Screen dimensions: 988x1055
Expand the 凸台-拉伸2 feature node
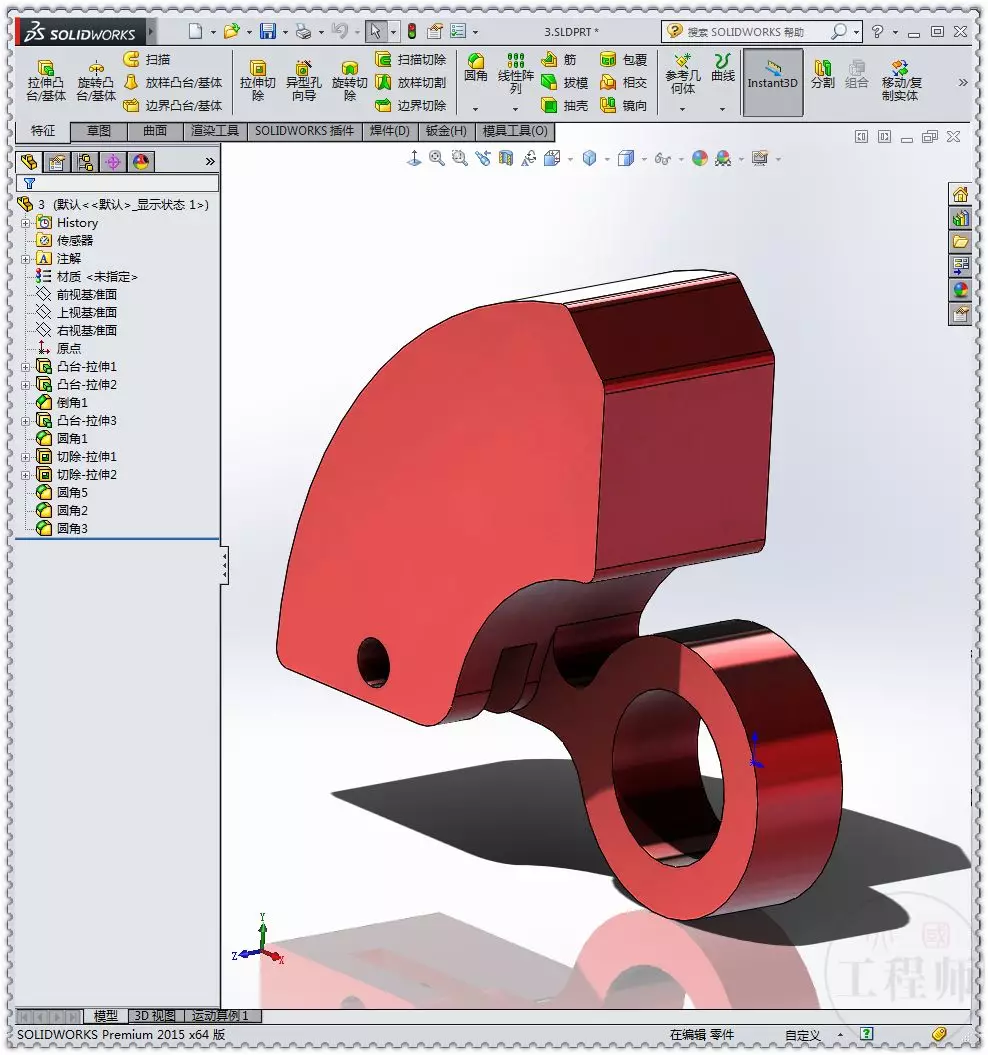pyautogui.click(x=26, y=385)
